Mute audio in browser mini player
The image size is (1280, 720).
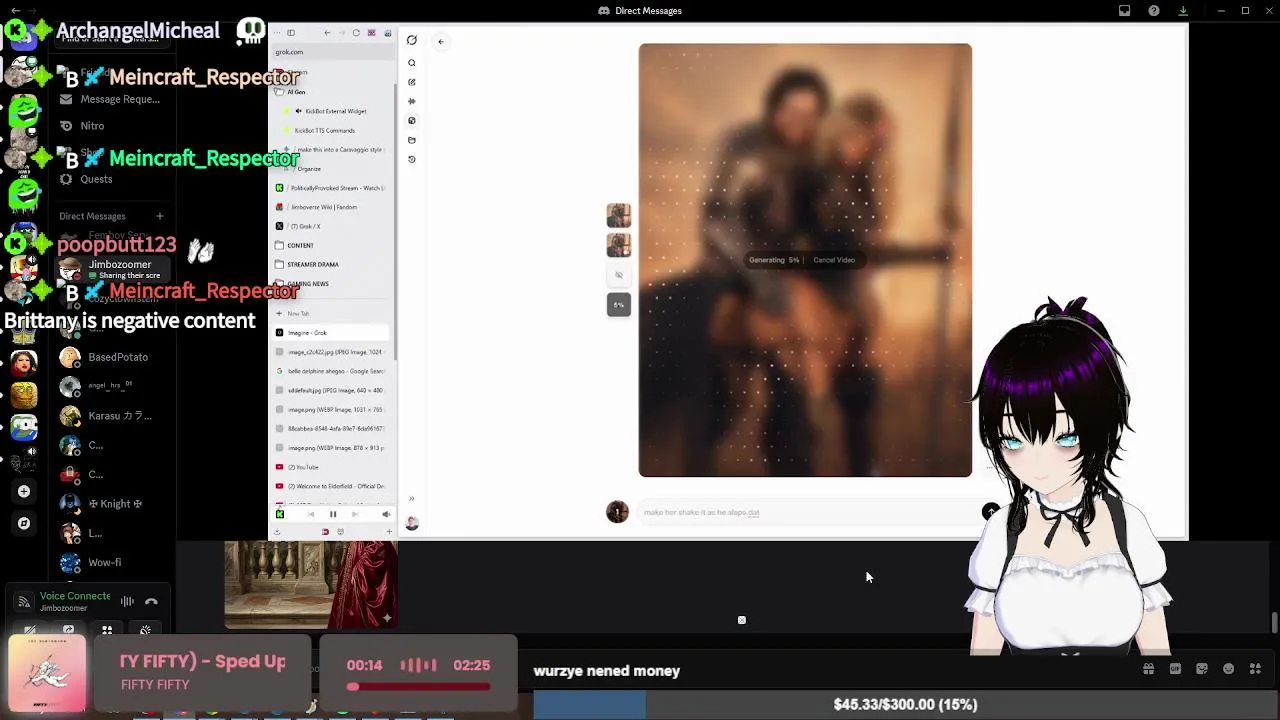(x=386, y=514)
